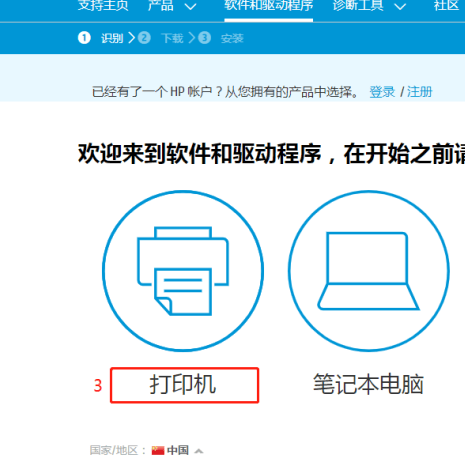Click the 中国 country name
The width and height of the screenshot is (465, 465).
(178, 450)
